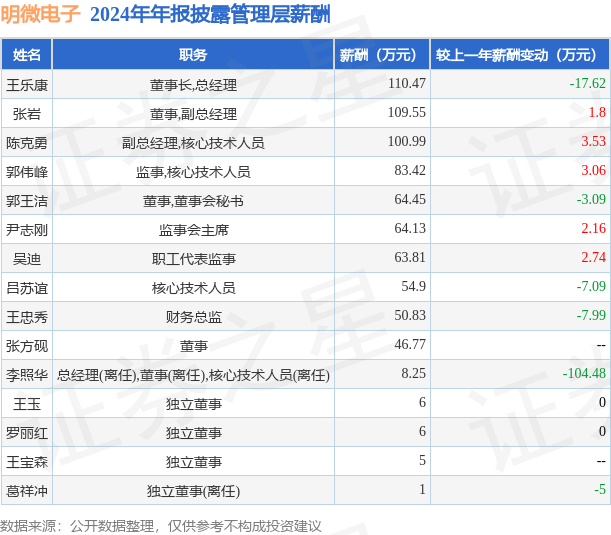Select the name 王忠秀

pyautogui.click(x=26, y=317)
